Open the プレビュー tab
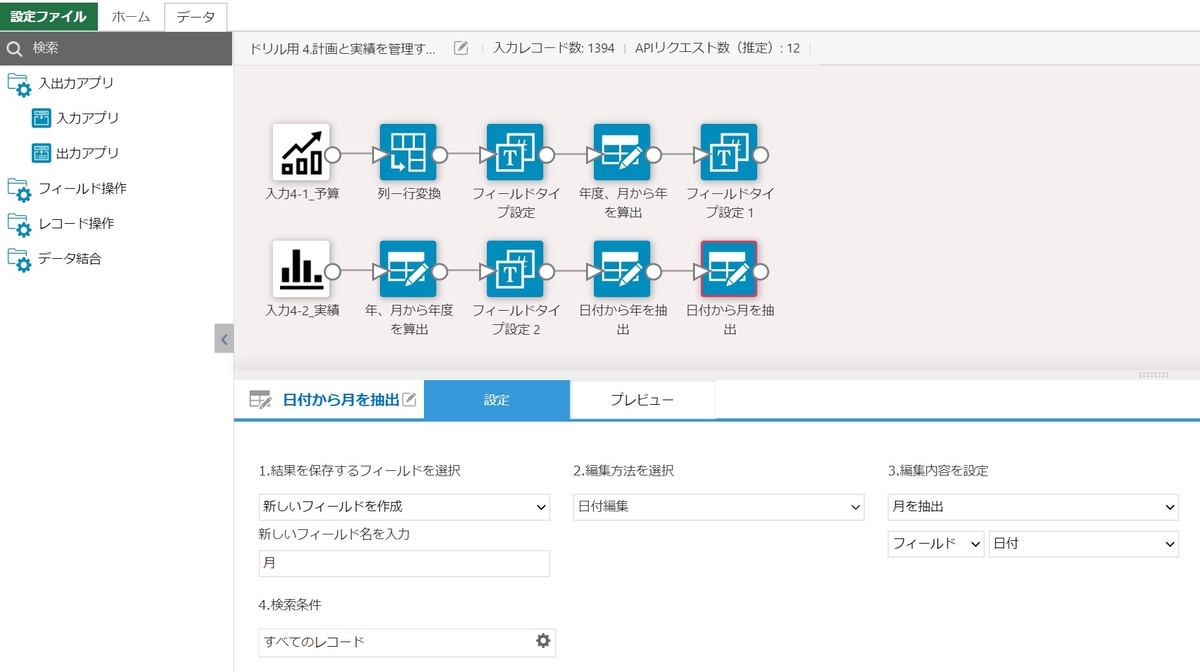Viewport: 1200px width, 672px height. click(x=642, y=400)
